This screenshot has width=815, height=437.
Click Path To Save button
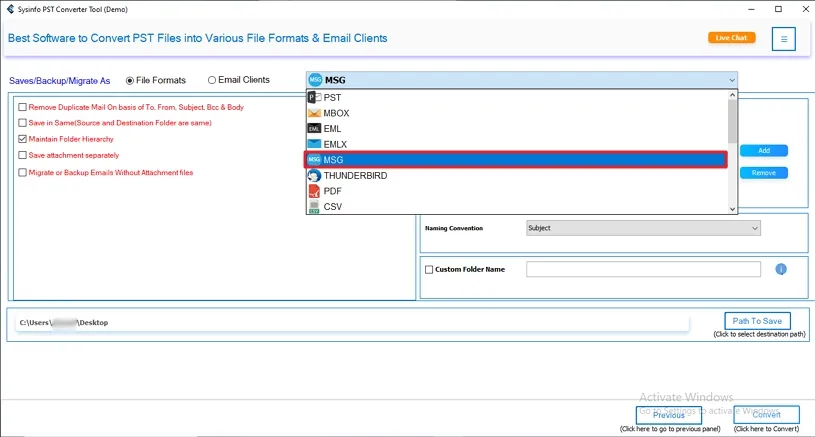click(x=757, y=321)
